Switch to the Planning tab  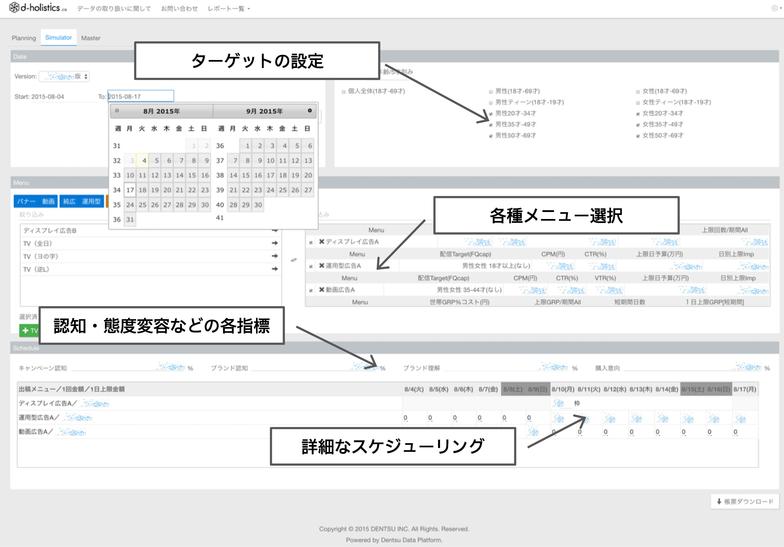point(24,38)
